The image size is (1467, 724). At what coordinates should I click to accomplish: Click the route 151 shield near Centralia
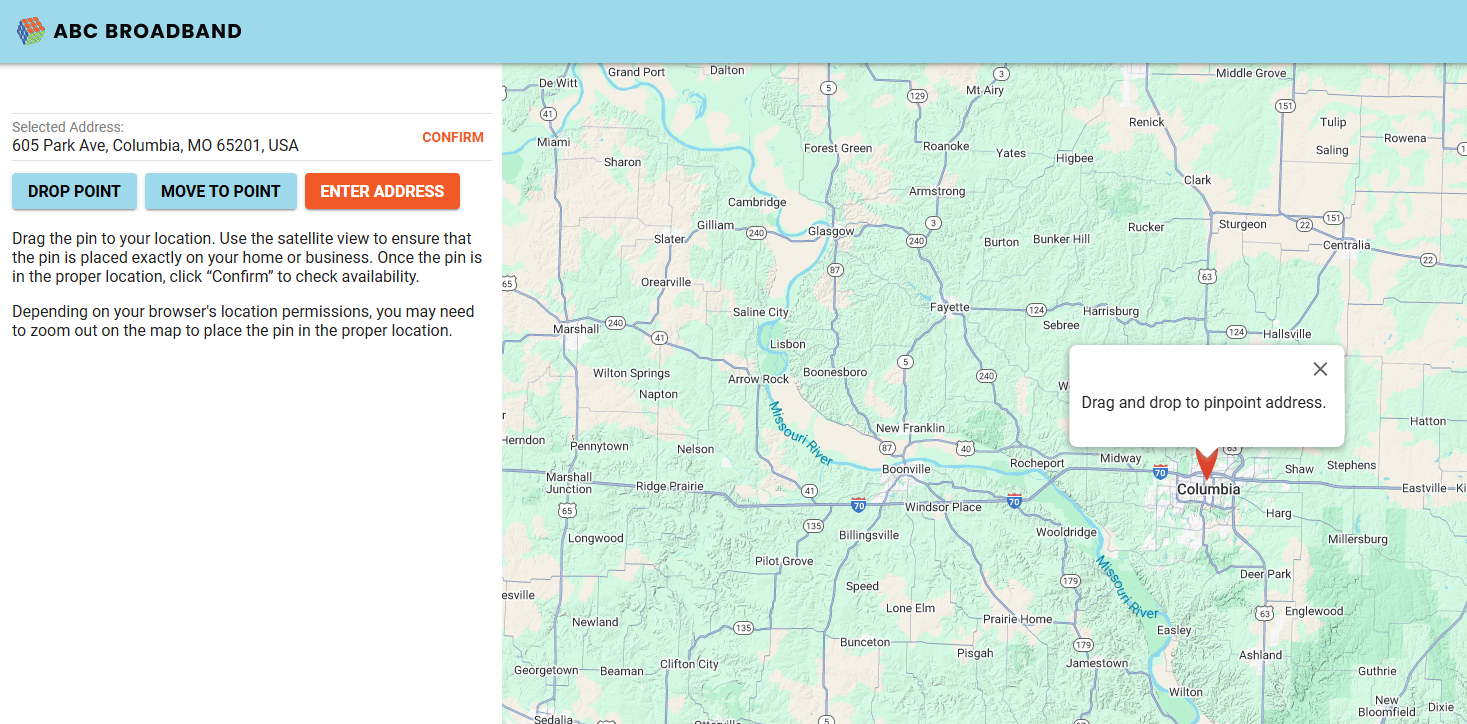tap(1332, 217)
